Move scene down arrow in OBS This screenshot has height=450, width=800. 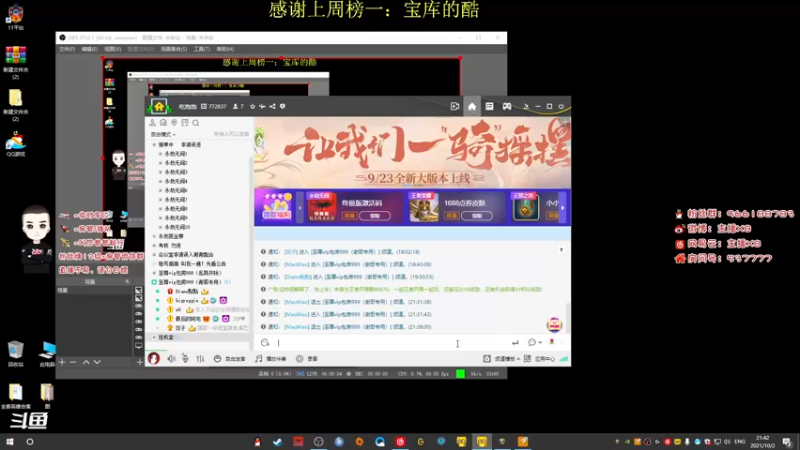click(97, 362)
